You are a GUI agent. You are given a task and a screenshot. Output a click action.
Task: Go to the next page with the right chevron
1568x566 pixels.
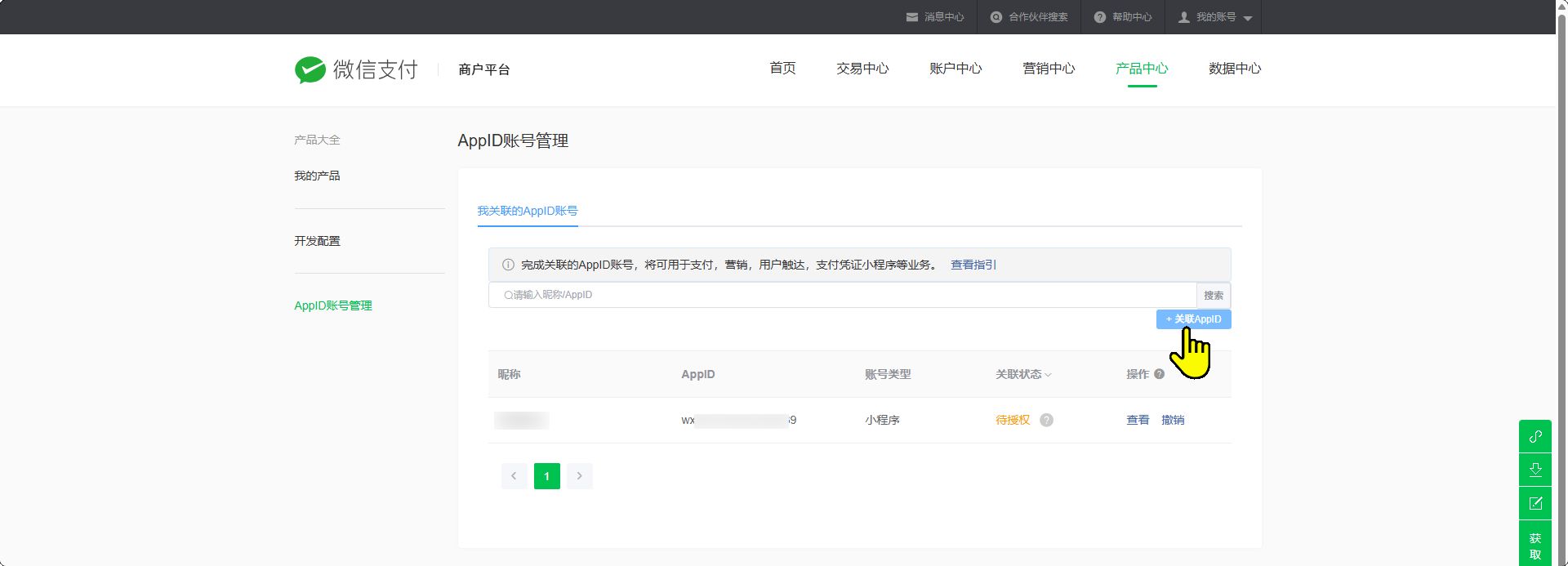pos(580,476)
